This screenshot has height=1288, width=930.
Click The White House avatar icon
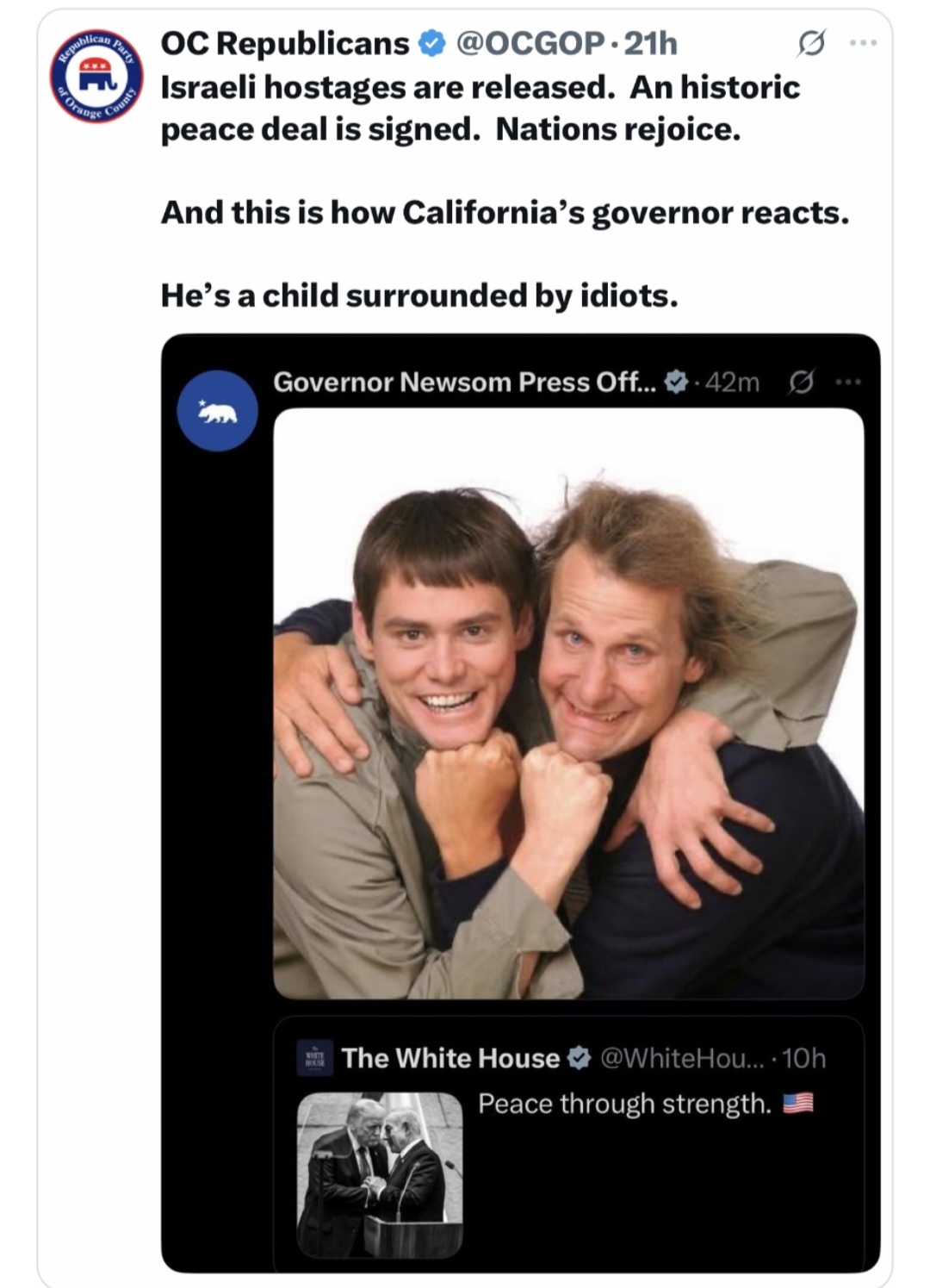315,1058
